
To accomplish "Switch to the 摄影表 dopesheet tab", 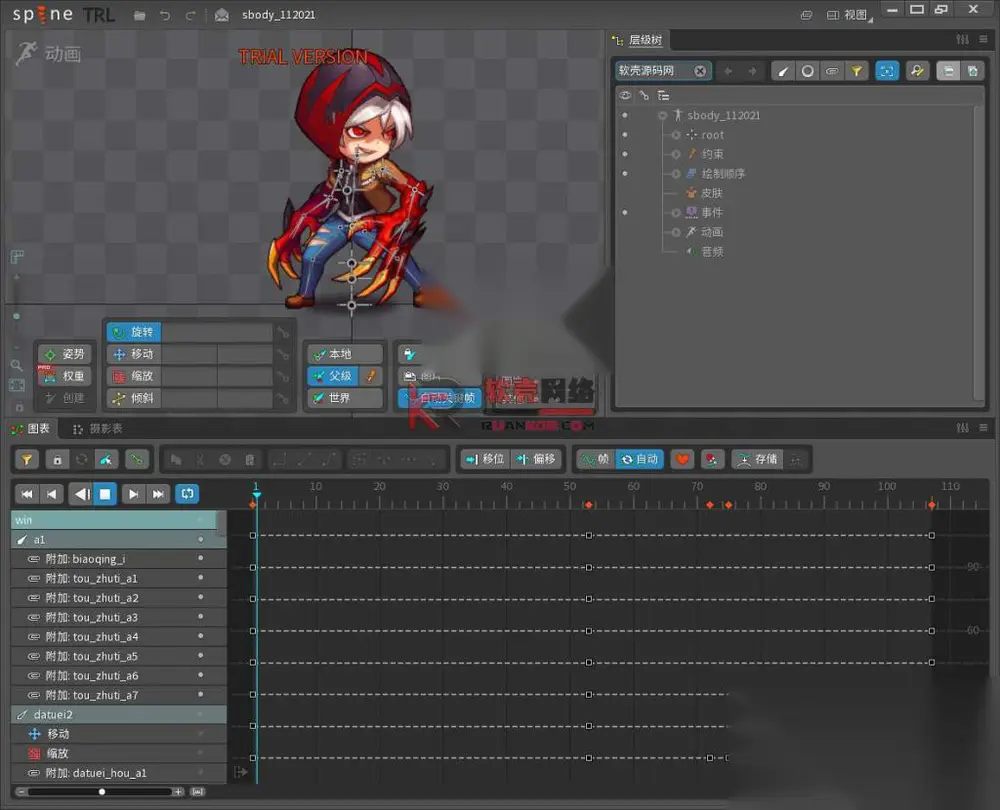I will (x=98, y=429).
